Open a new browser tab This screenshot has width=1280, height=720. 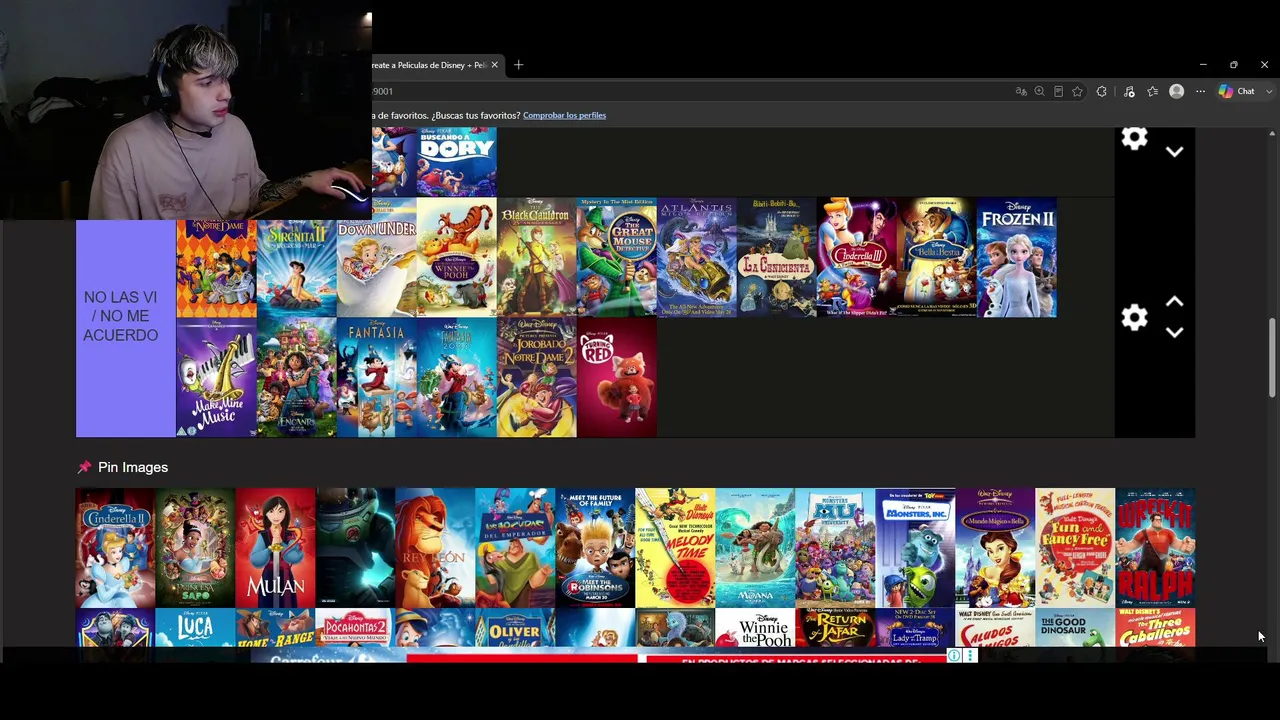point(518,65)
